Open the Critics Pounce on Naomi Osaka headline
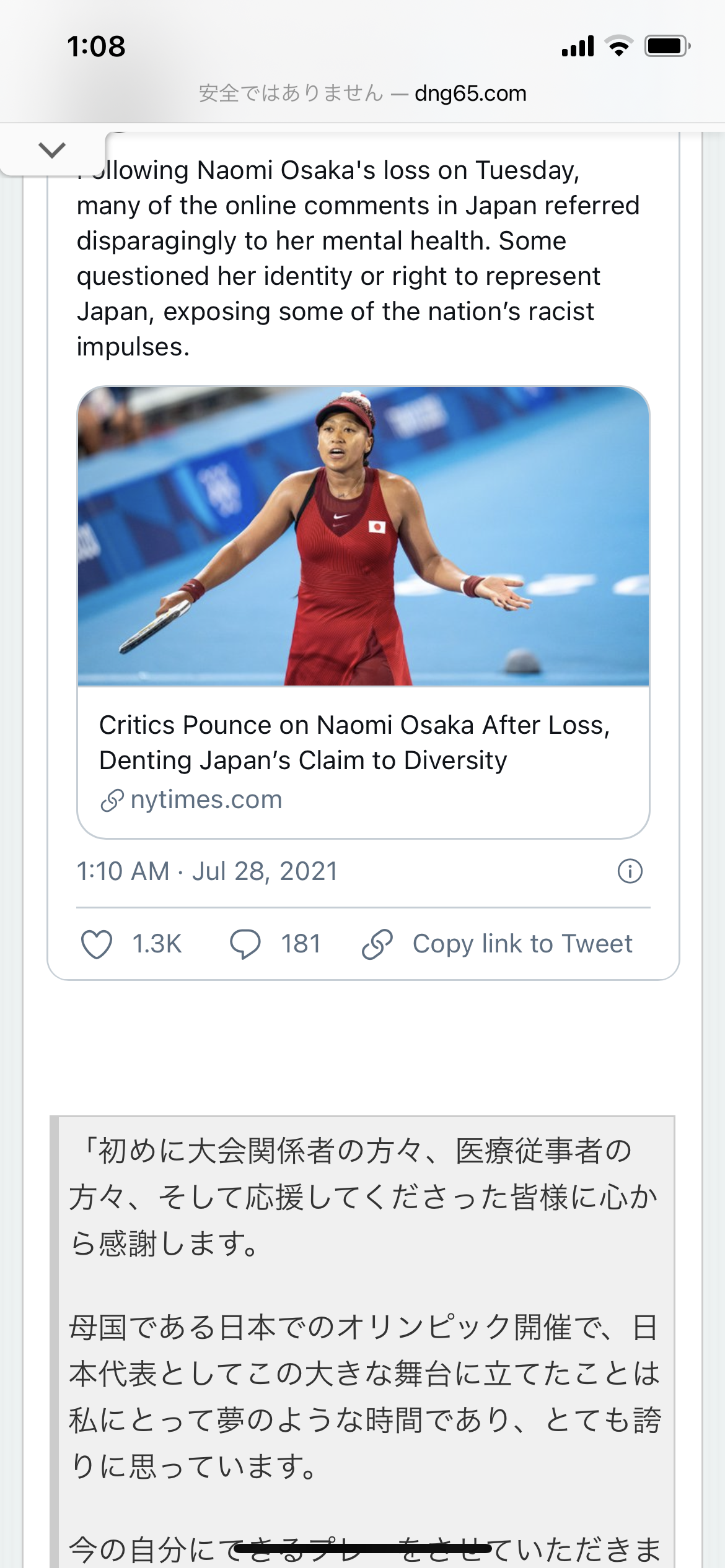The height and width of the screenshot is (1568, 725). coord(354,743)
